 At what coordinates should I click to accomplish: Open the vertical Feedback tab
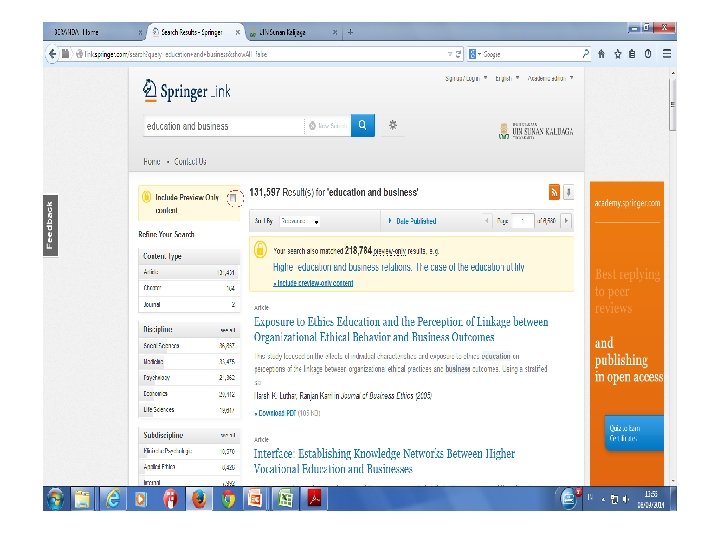click(50, 225)
